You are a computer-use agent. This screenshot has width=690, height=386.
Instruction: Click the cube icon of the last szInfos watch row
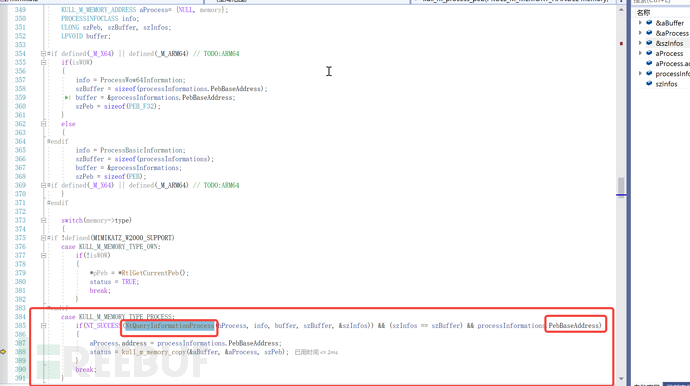pyautogui.click(x=649, y=84)
